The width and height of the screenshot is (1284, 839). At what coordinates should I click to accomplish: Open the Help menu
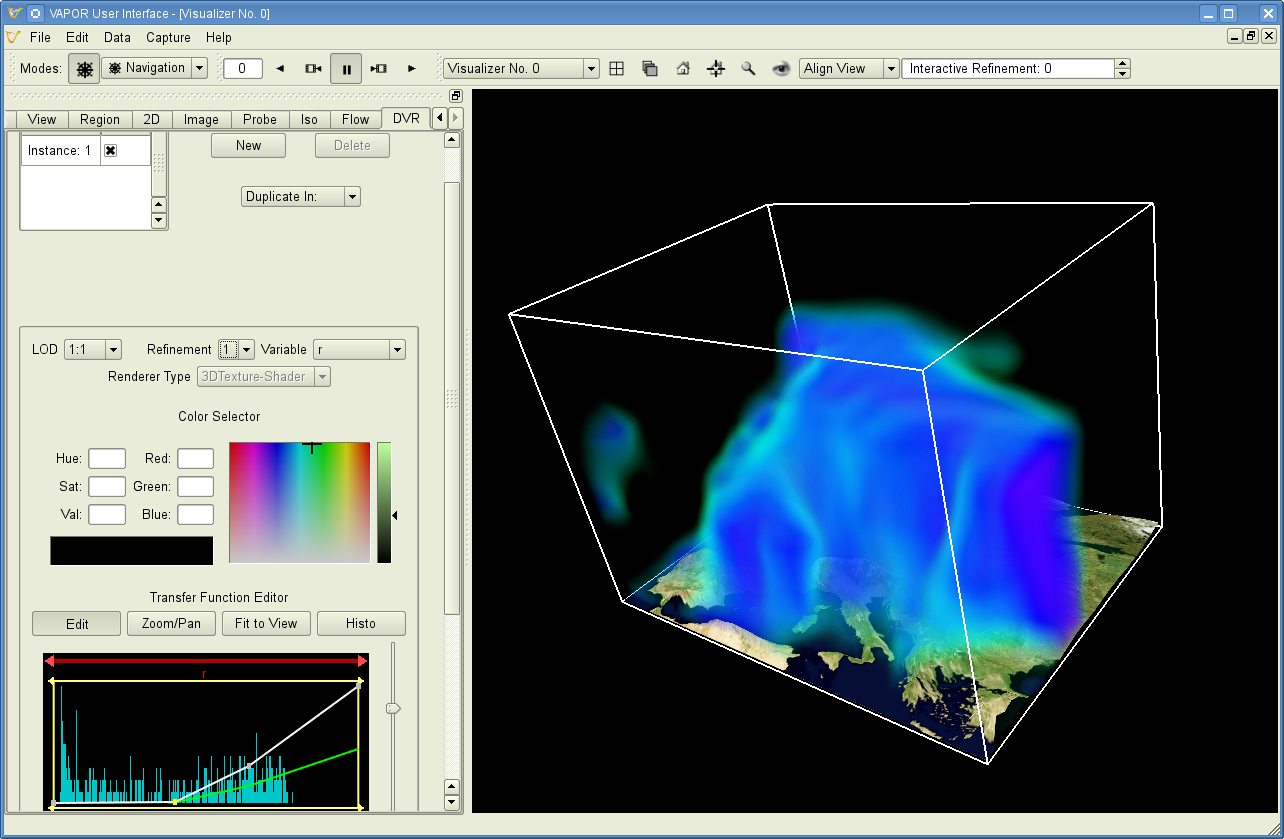tap(218, 37)
